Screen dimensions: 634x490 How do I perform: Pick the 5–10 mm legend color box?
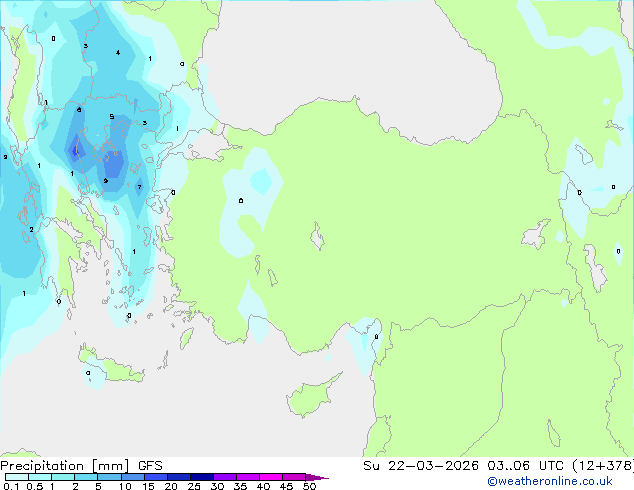[x=109, y=477]
